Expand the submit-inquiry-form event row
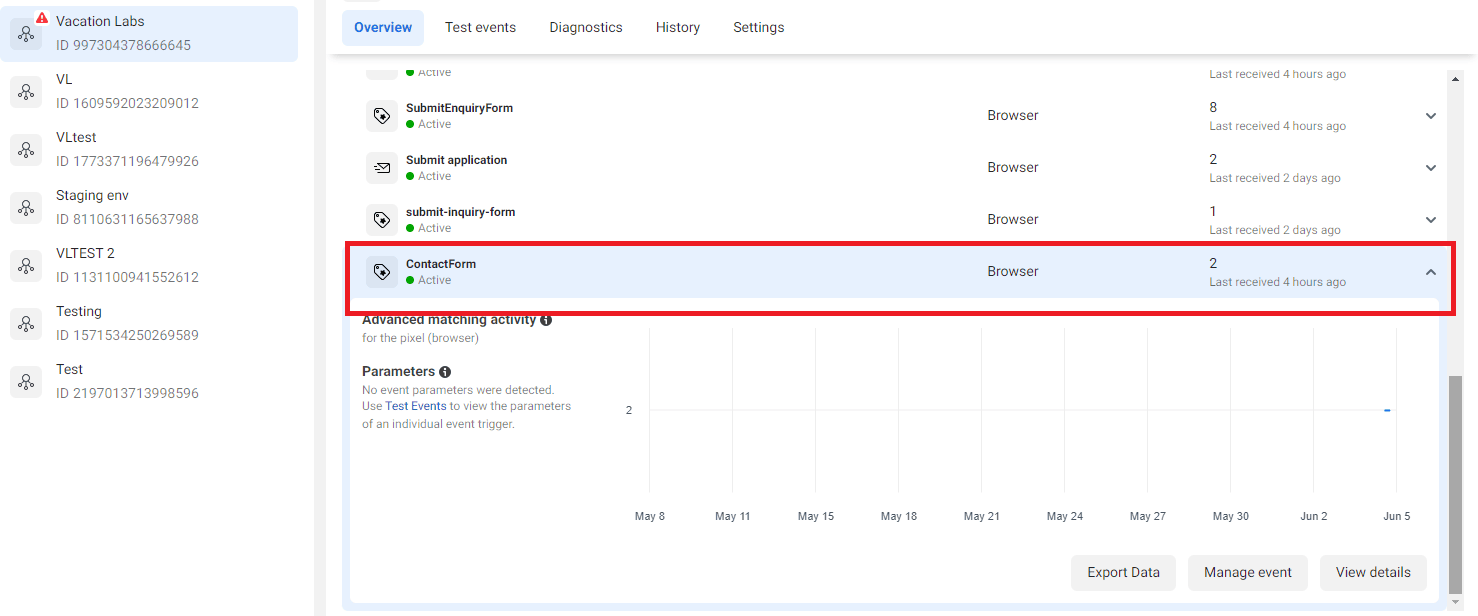This screenshot has width=1478, height=616. pos(1431,220)
